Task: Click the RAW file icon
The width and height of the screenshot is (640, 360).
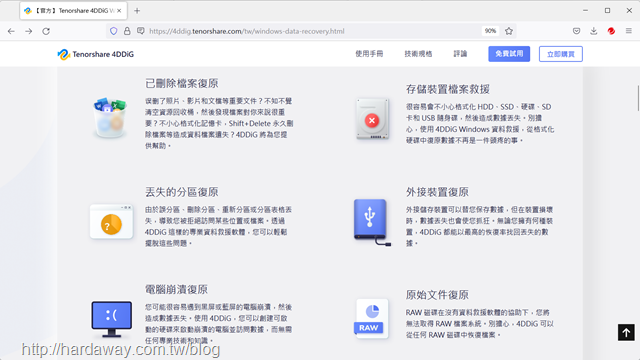Action: [x=371, y=318]
